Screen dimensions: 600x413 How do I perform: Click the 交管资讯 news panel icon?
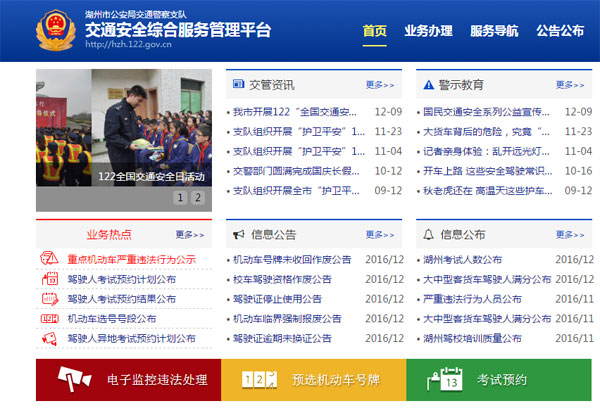click(238, 84)
